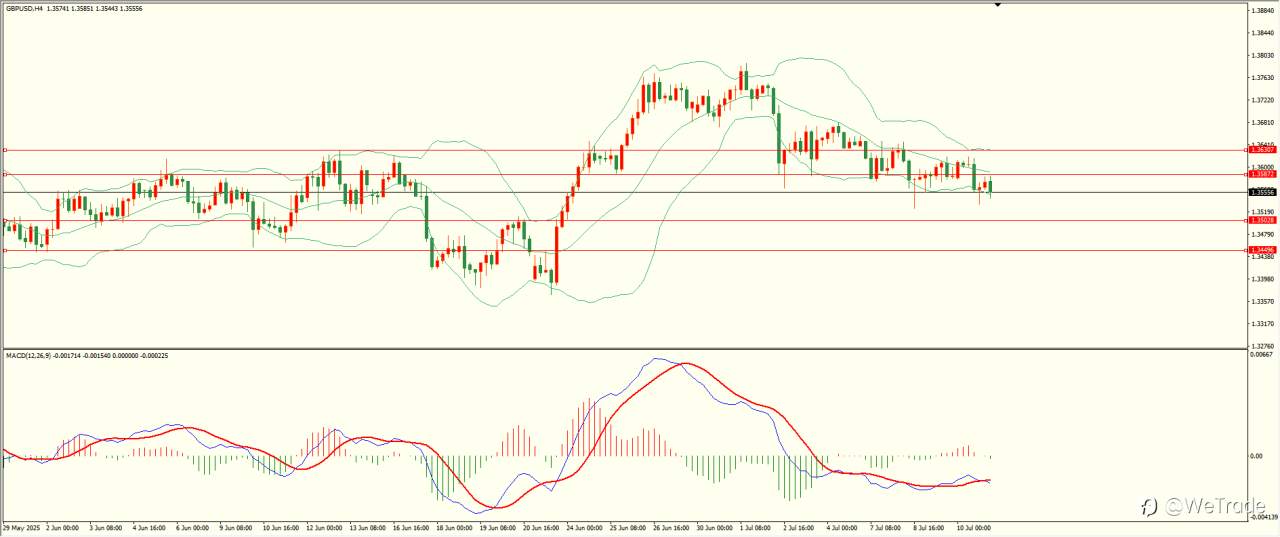Viewport: 1280px width, 537px height.
Task: Click the 29 May 2025 date label
Action: (x=20, y=526)
